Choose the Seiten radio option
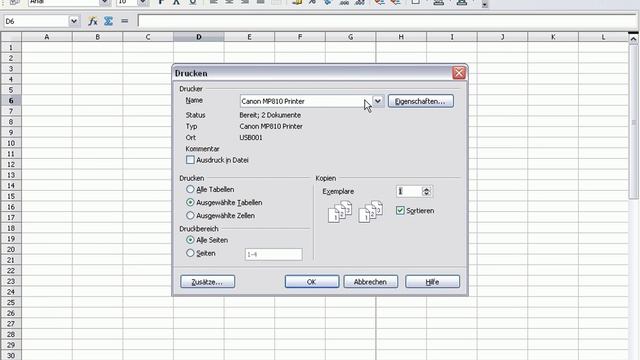This screenshot has height=360, width=640. pos(190,253)
